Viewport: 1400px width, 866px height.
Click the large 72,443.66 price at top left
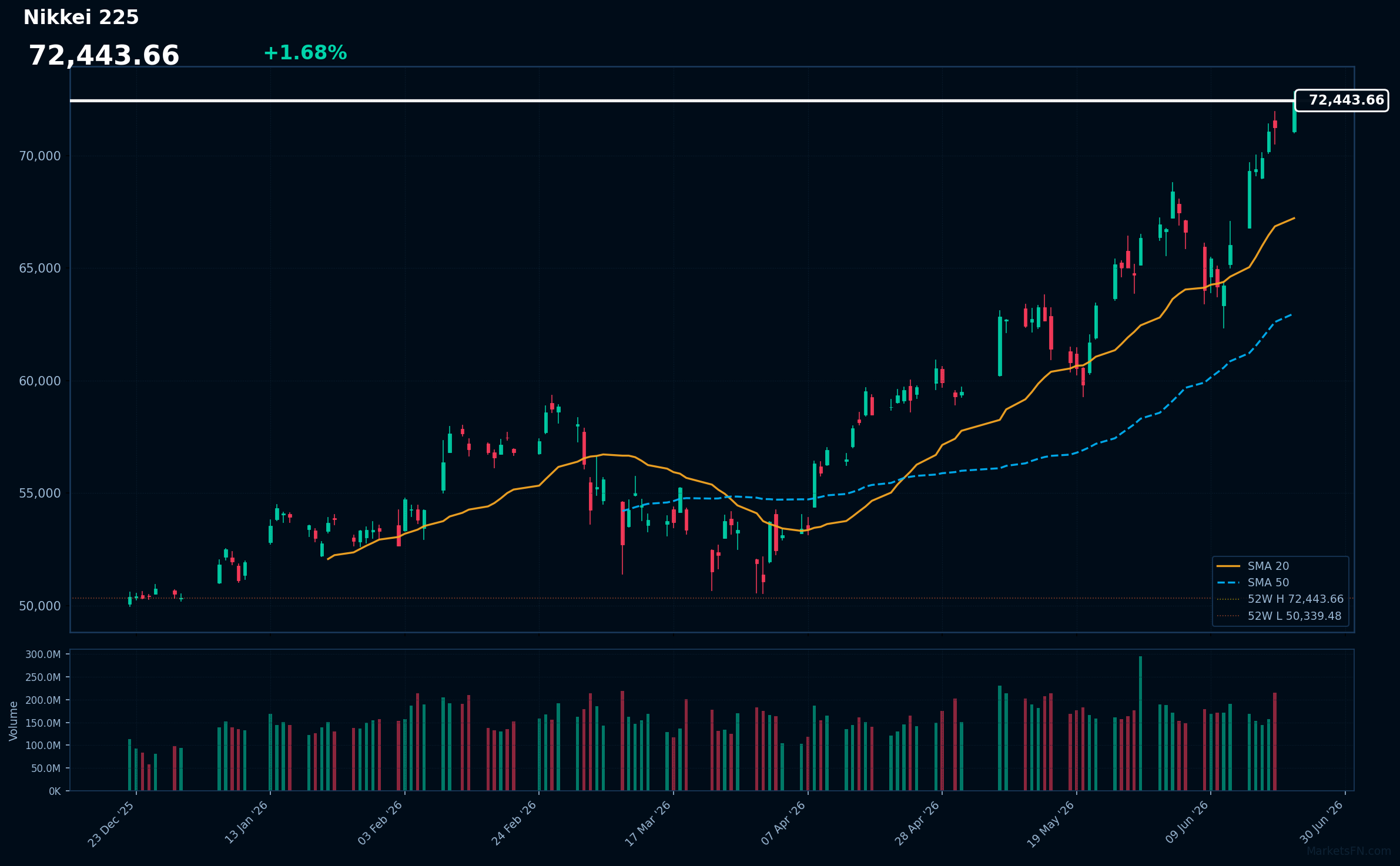pos(104,56)
